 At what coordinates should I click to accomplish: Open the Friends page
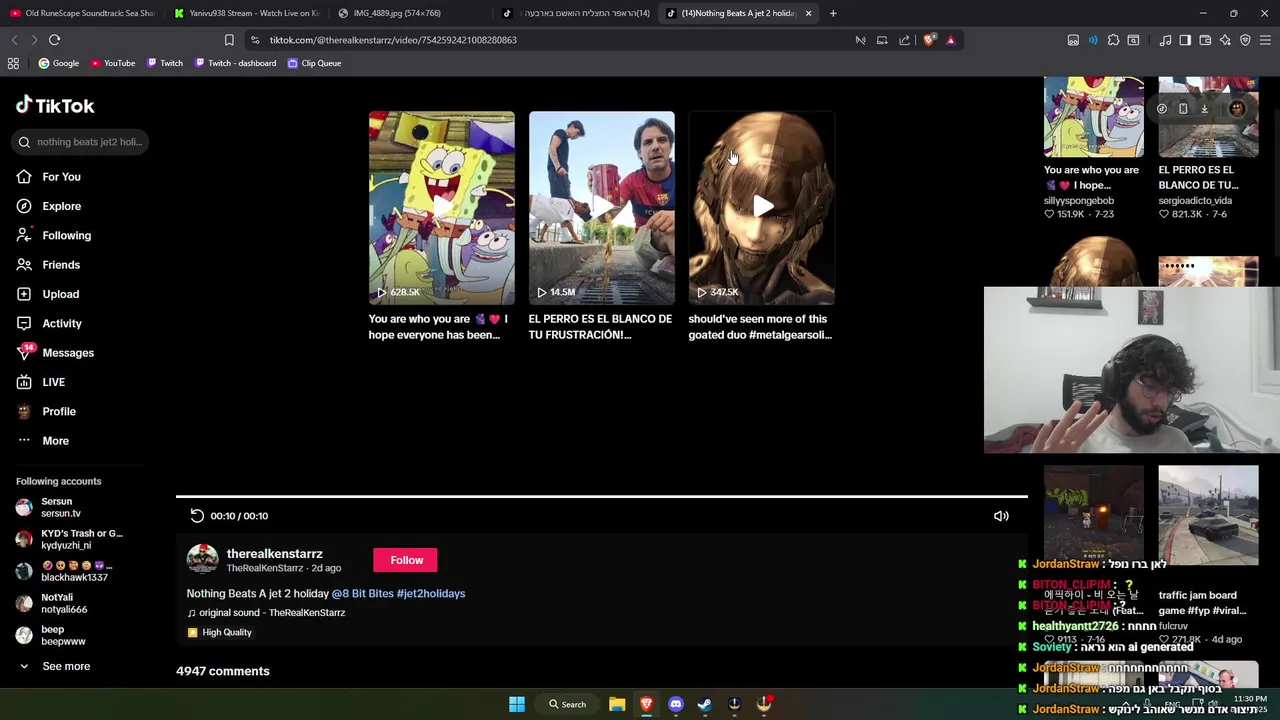tap(48, 265)
